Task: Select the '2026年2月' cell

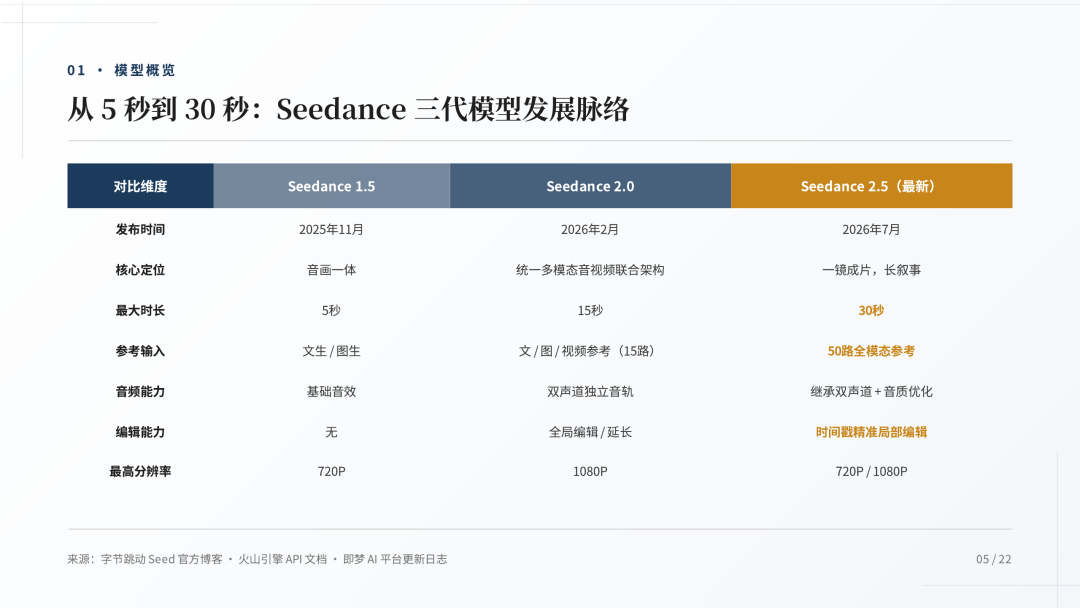Action: 590,229
